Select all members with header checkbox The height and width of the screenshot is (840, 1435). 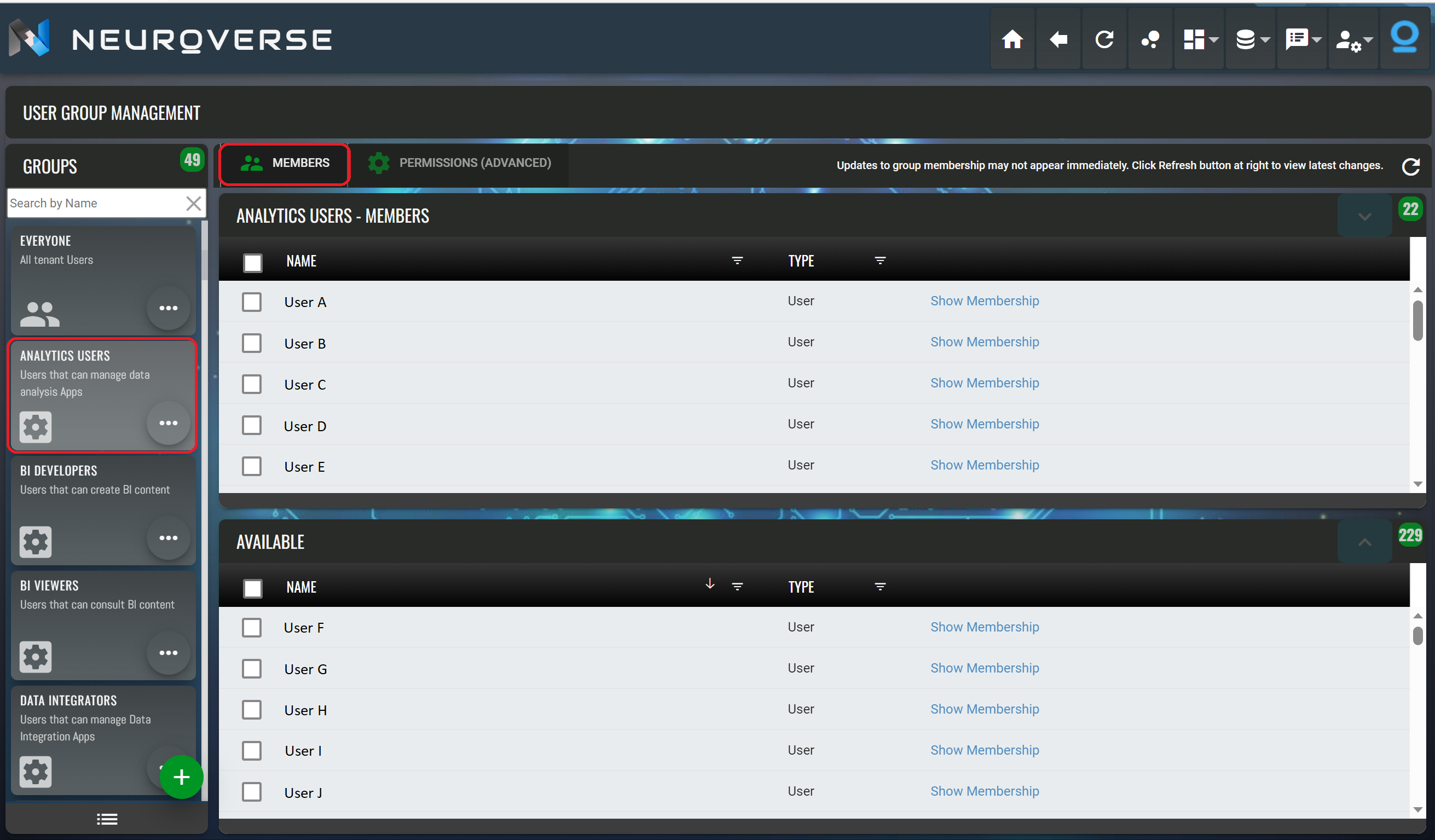pyautogui.click(x=252, y=263)
